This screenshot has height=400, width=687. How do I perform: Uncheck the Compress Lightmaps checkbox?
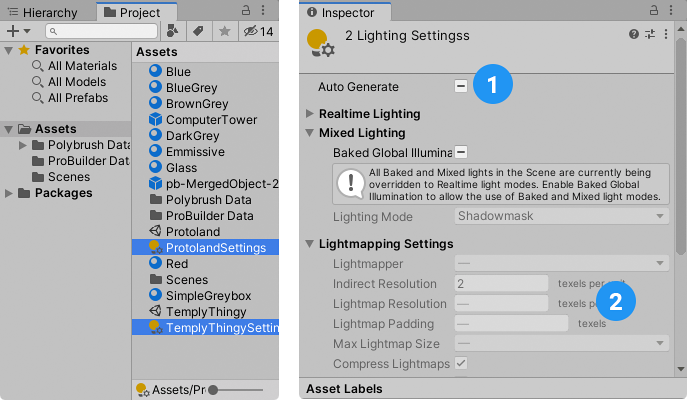(x=461, y=363)
